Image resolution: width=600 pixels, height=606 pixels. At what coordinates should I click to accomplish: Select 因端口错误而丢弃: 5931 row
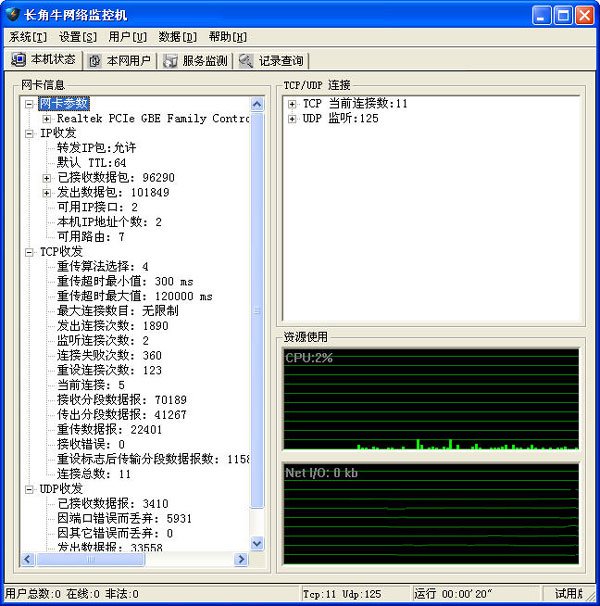coord(124,518)
